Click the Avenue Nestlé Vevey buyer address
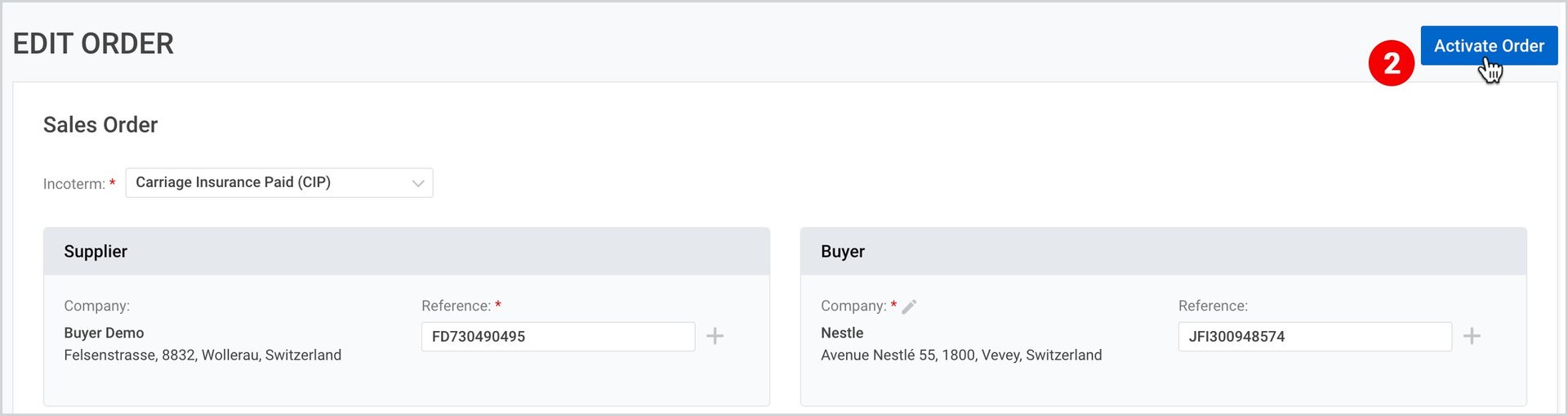Image resolution: width=1568 pixels, height=416 pixels. 961,355
